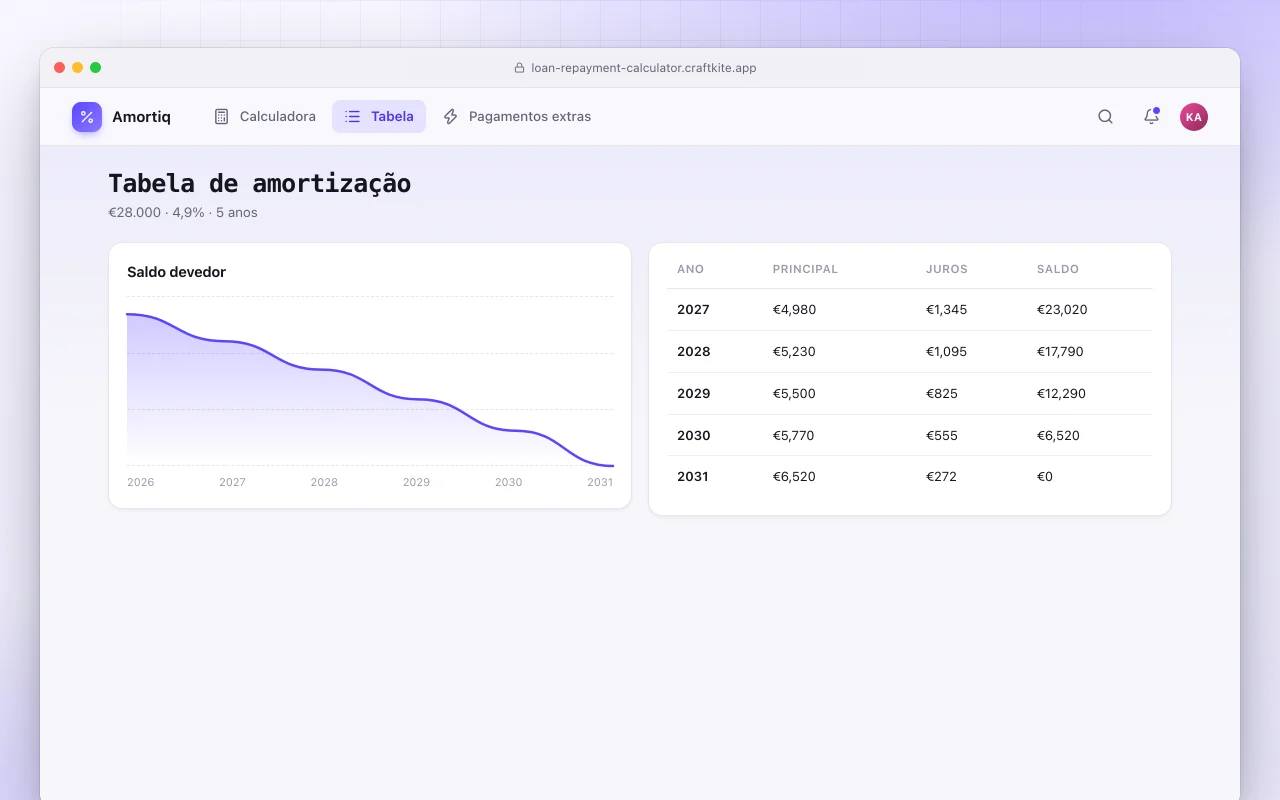
Task: Click principal value €5,230
Action: [794, 352]
